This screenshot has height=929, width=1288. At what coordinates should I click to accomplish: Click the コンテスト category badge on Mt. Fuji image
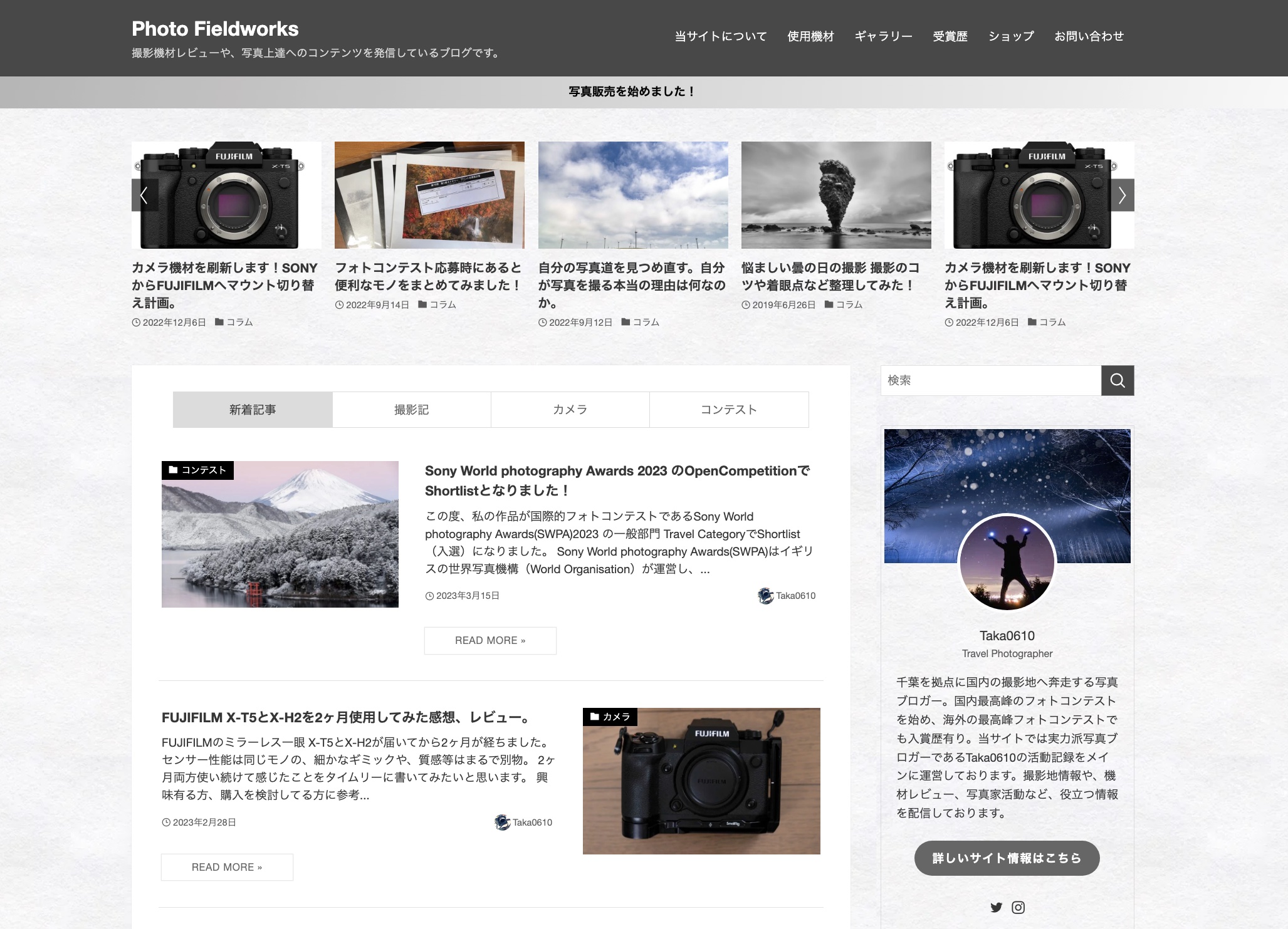click(x=197, y=470)
